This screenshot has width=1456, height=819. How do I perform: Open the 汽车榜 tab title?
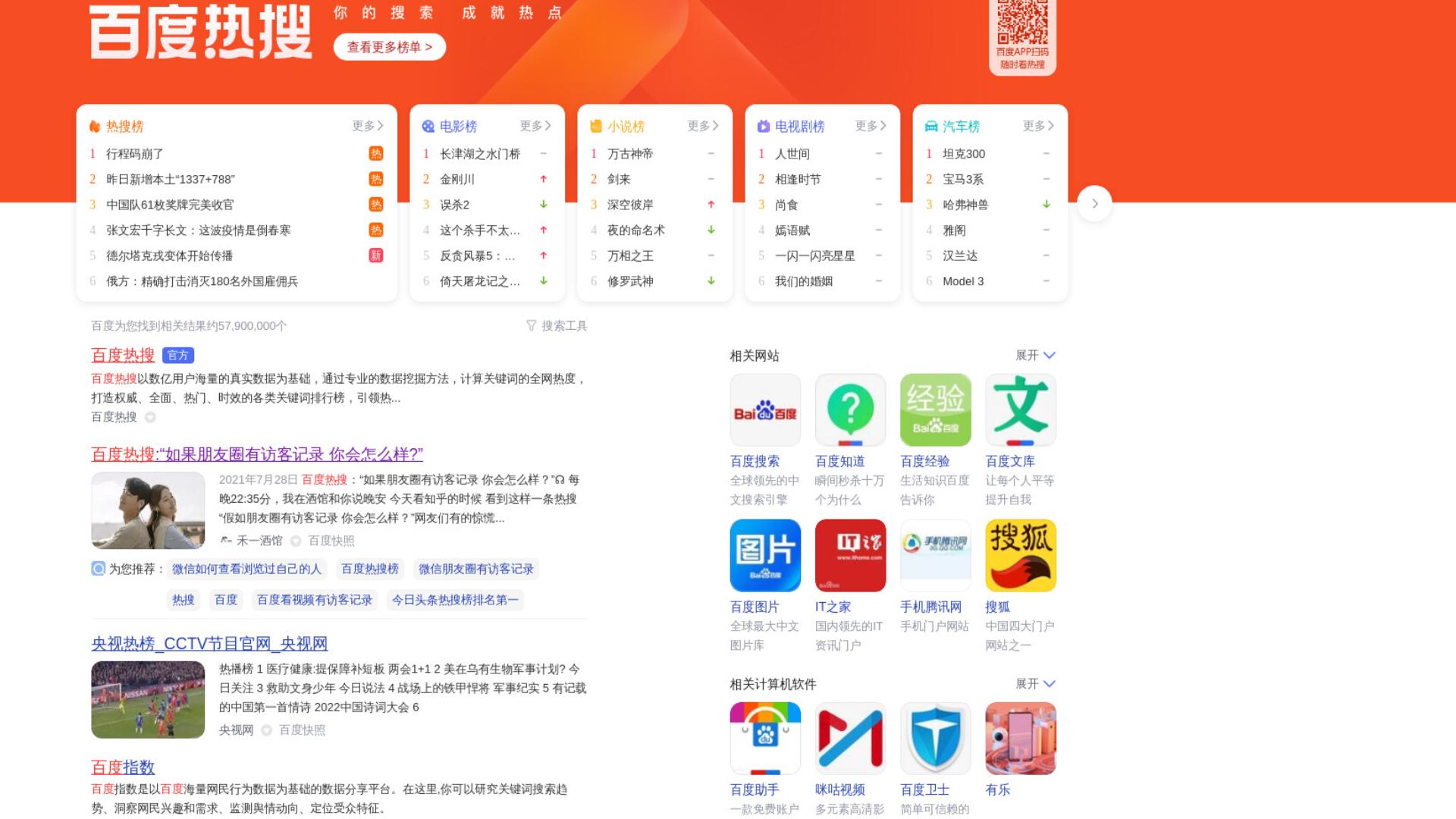tap(962, 127)
